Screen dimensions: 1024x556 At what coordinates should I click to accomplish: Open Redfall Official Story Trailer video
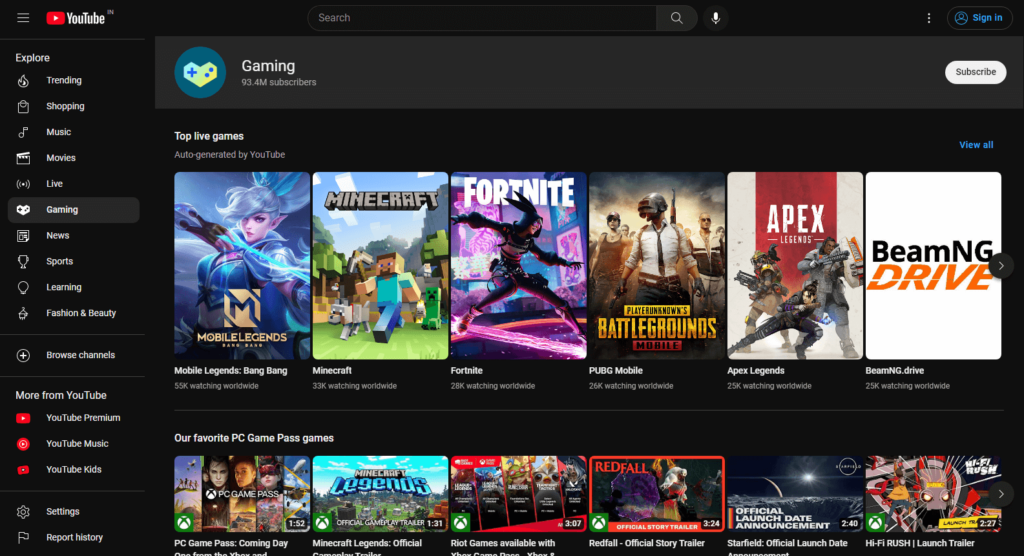[658, 494]
